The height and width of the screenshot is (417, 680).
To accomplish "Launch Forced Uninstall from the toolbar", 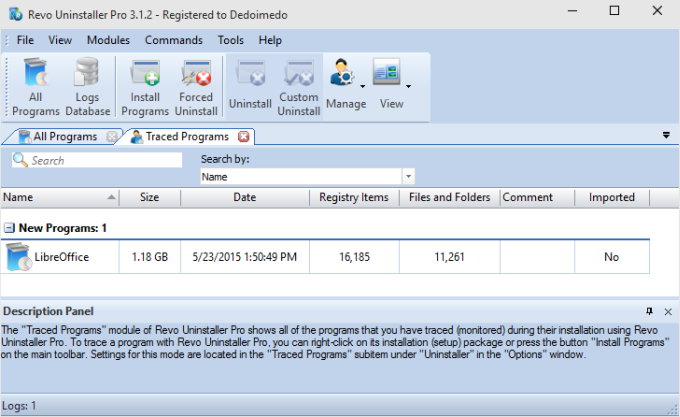I will tap(196, 87).
